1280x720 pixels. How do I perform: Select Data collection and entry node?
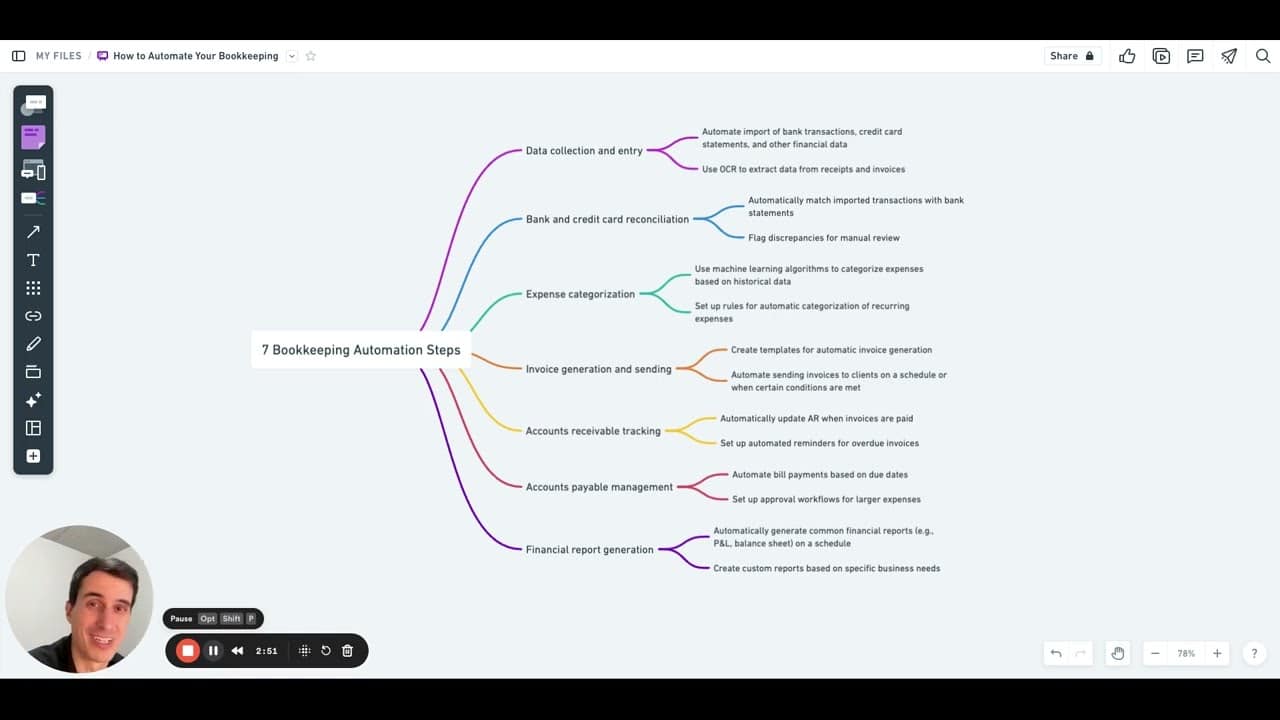point(584,151)
